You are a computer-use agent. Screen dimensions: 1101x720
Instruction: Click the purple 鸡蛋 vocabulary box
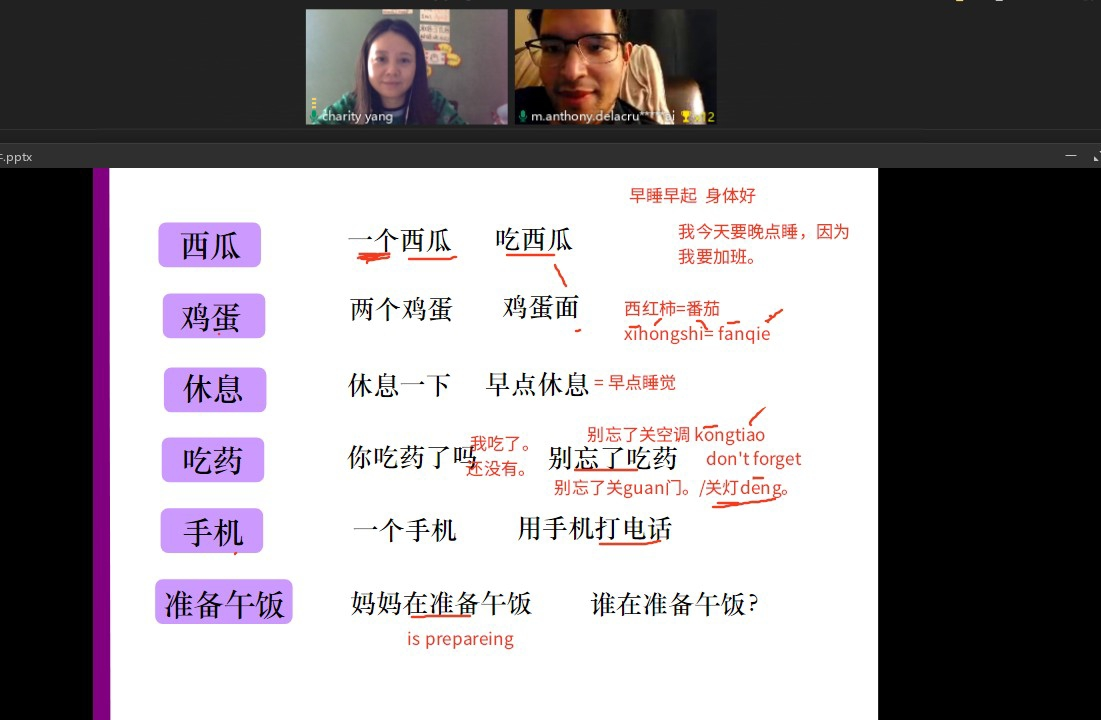(x=213, y=316)
